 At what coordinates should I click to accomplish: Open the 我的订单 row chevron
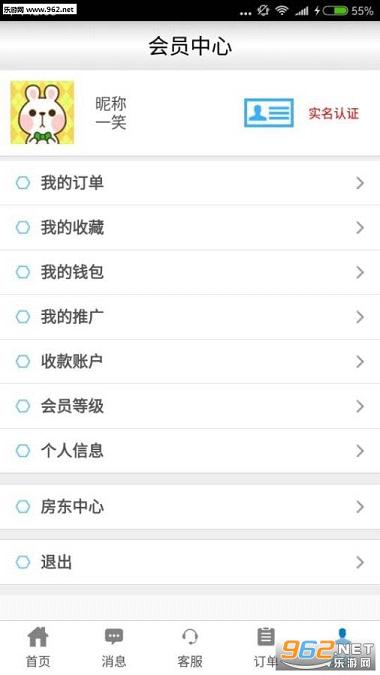tap(360, 183)
